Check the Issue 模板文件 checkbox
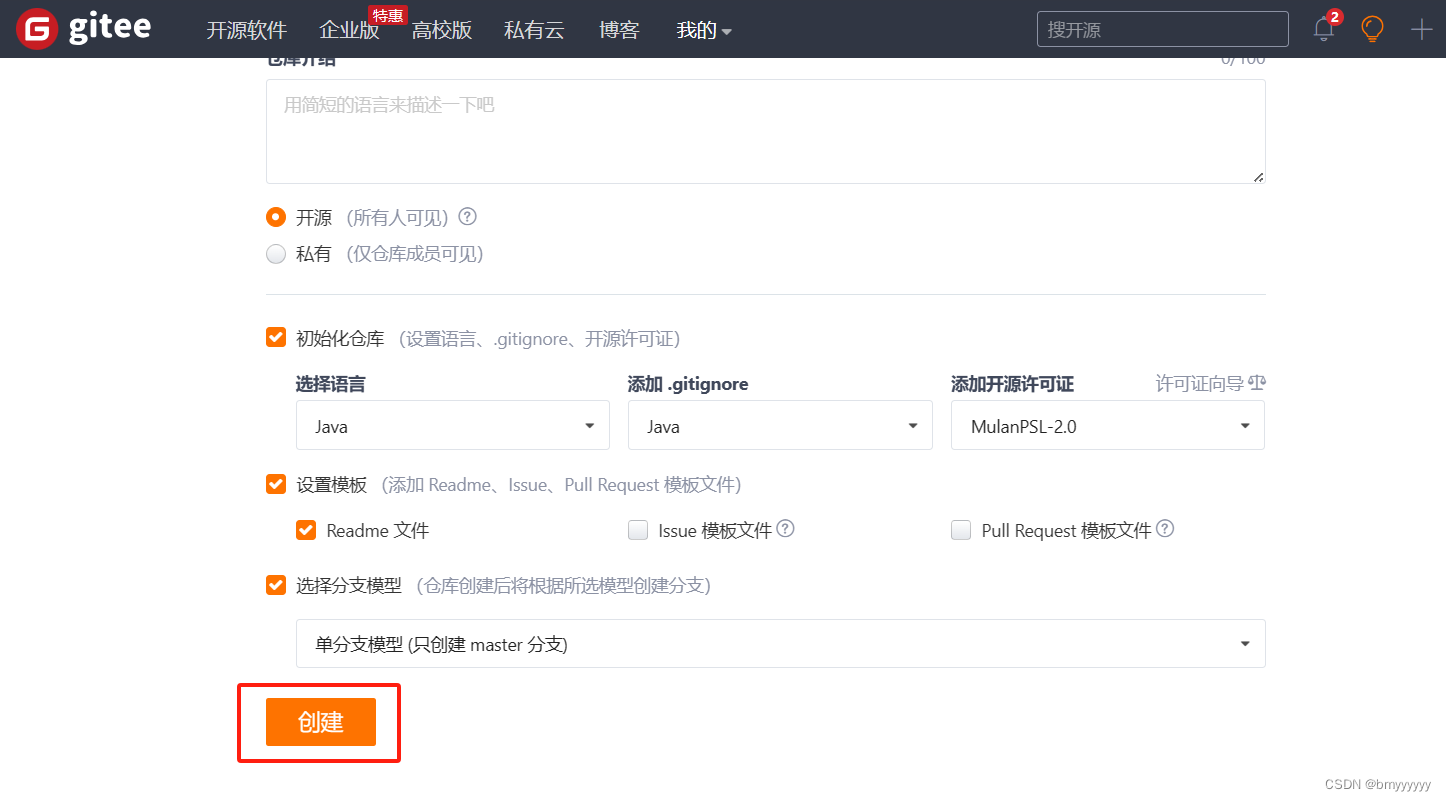Viewport: 1446px width, 801px height. tap(638, 530)
